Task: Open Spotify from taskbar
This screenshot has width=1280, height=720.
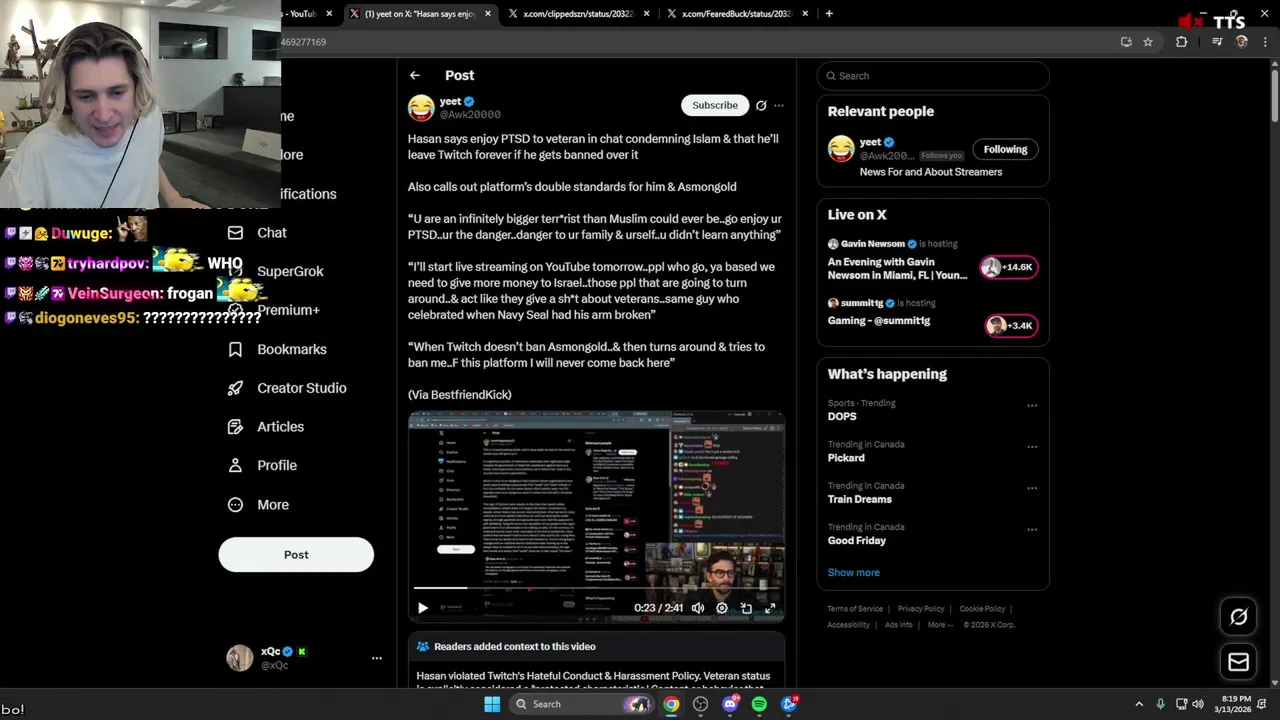Action: pyautogui.click(x=759, y=704)
